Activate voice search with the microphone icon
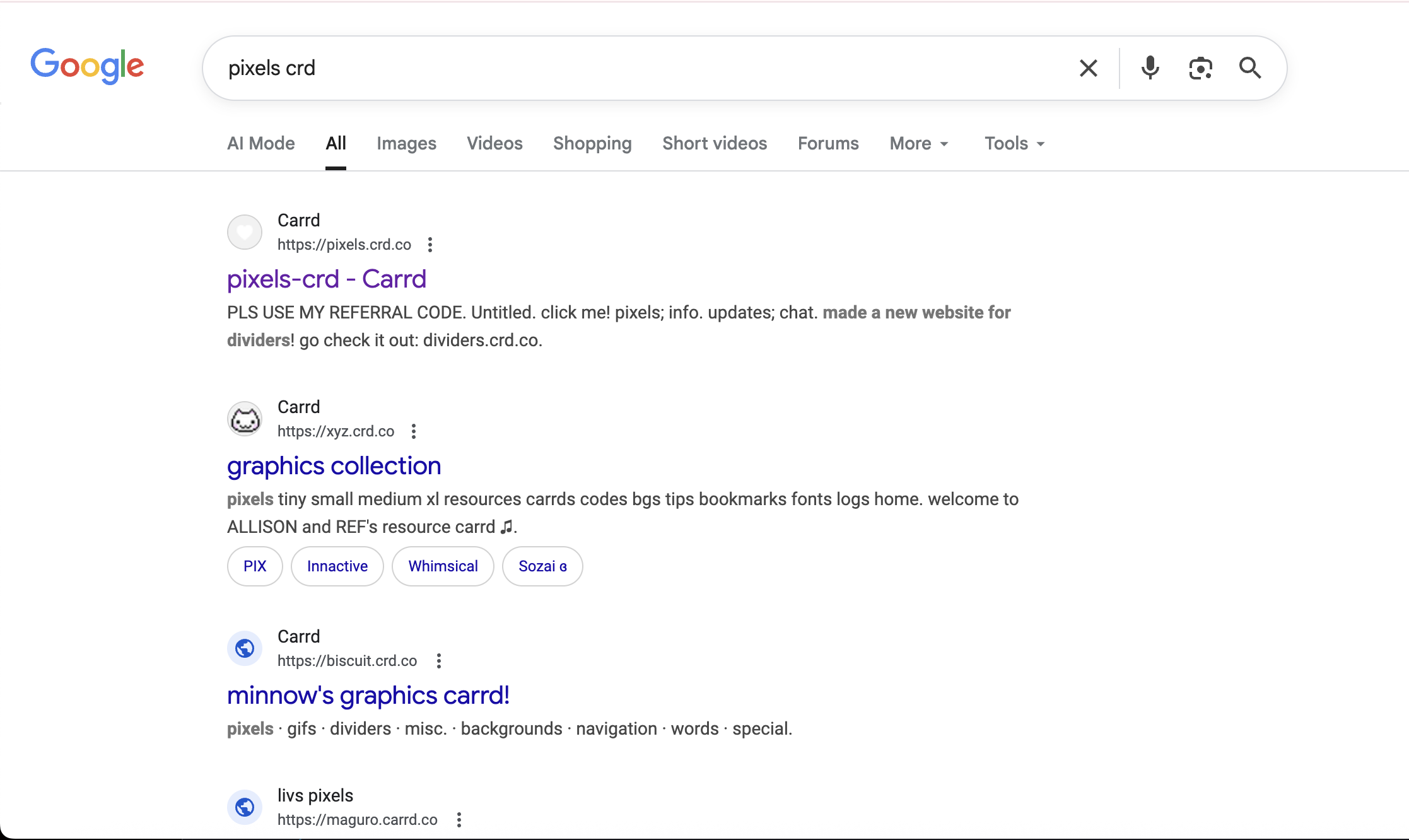 point(1149,67)
